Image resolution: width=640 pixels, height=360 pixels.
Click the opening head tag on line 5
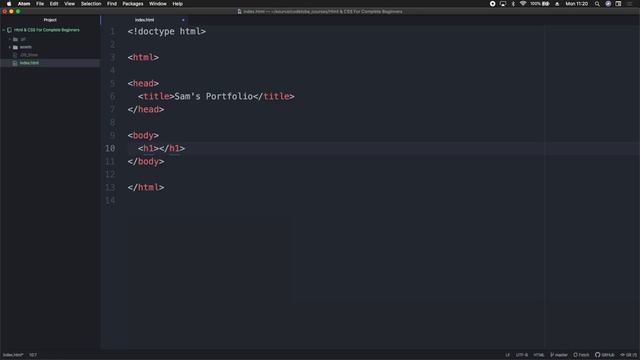(x=143, y=83)
